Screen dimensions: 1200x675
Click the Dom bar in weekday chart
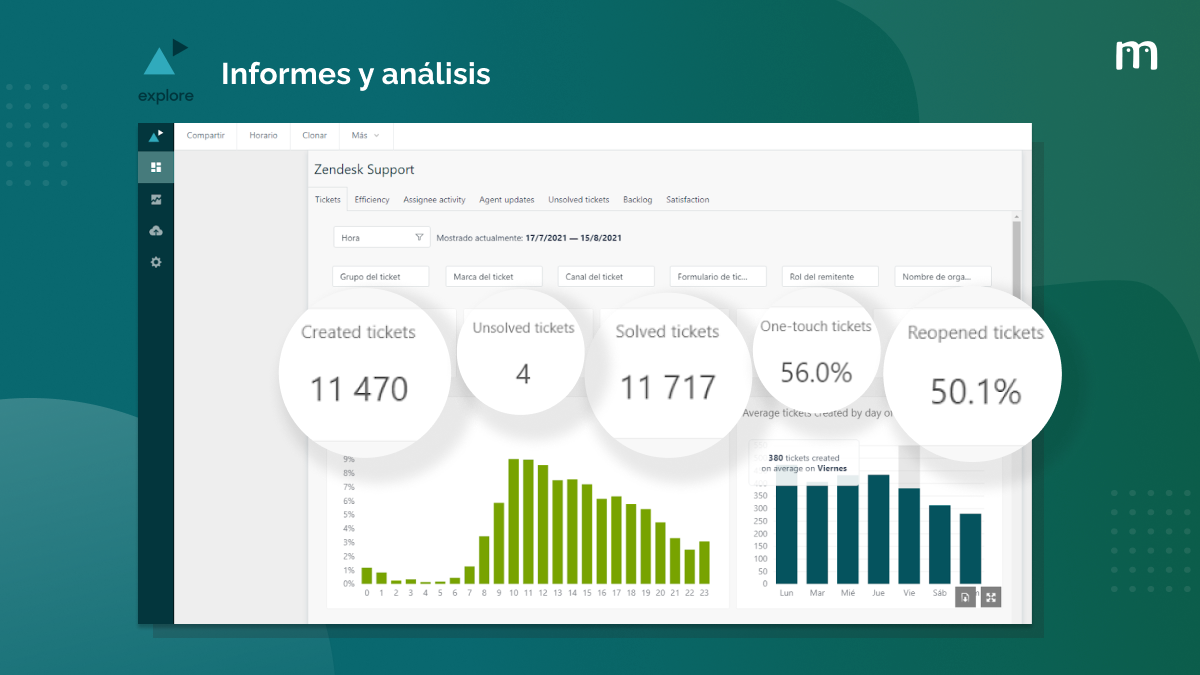971,549
